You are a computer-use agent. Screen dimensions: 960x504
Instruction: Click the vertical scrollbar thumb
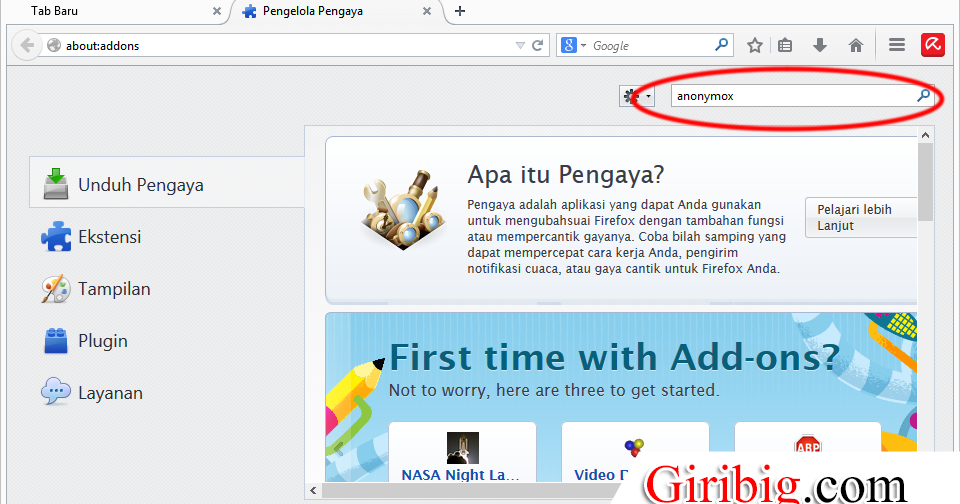925,182
